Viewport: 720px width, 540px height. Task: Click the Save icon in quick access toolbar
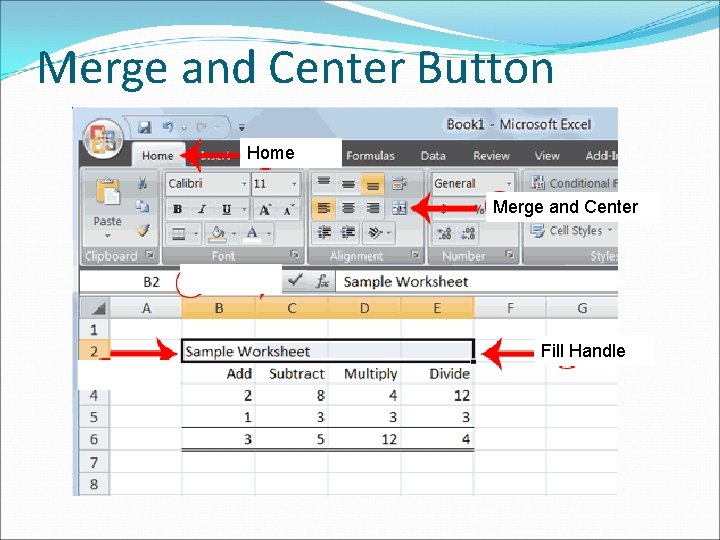coord(145,127)
